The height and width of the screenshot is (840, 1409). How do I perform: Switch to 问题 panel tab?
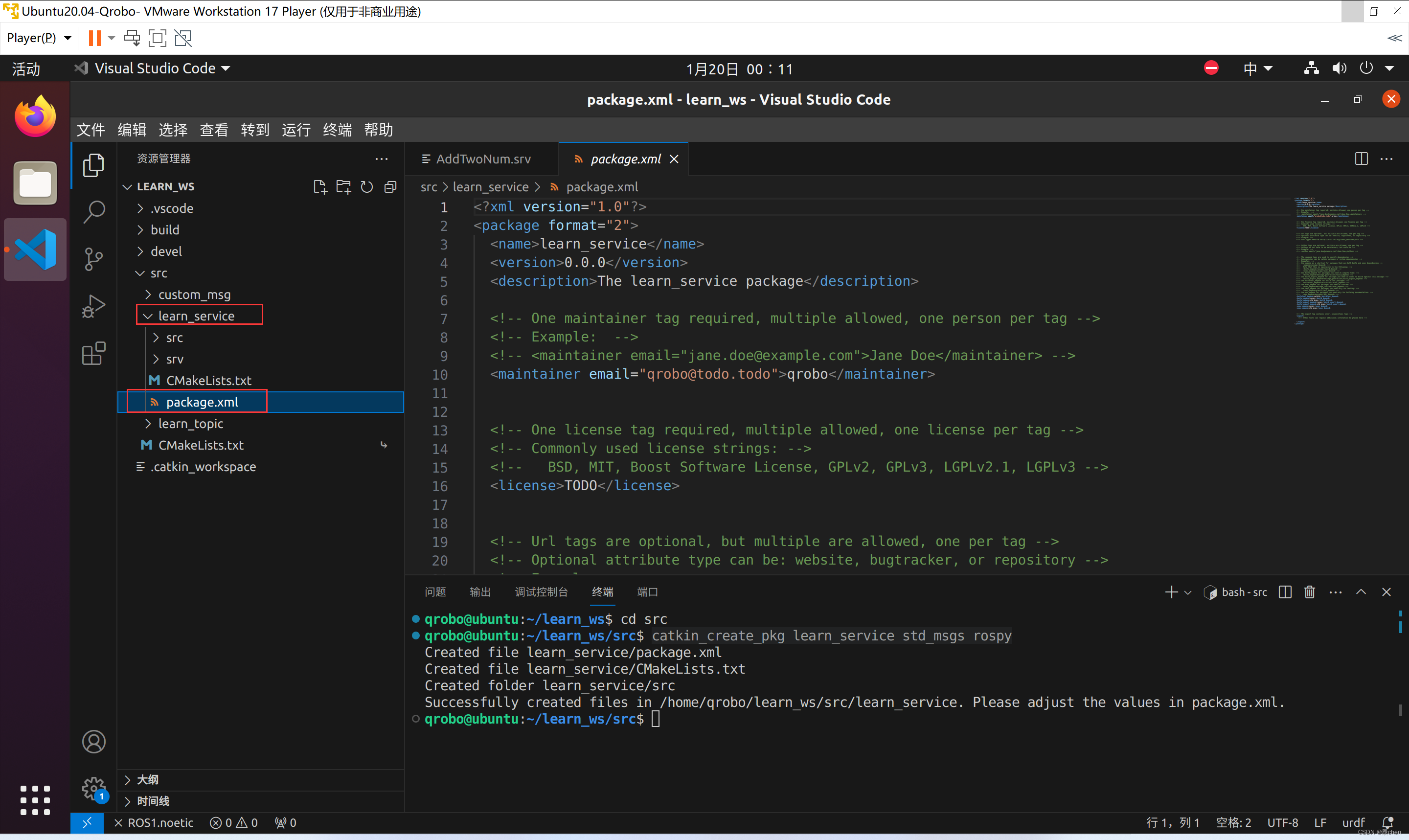[x=435, y=592]
